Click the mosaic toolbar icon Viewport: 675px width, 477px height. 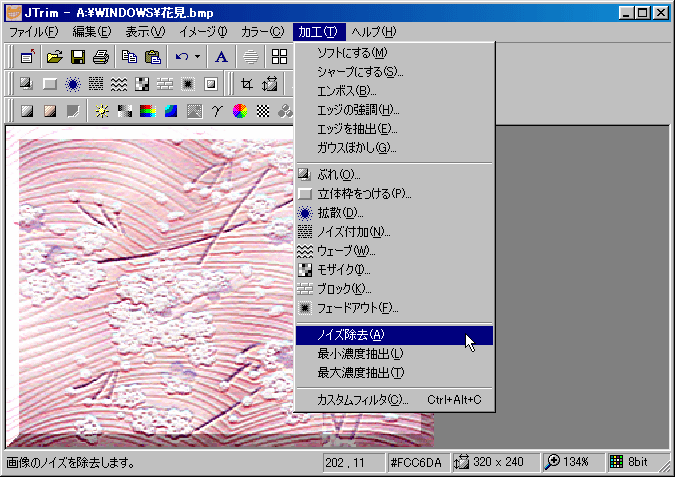click(x=142, y=84)
